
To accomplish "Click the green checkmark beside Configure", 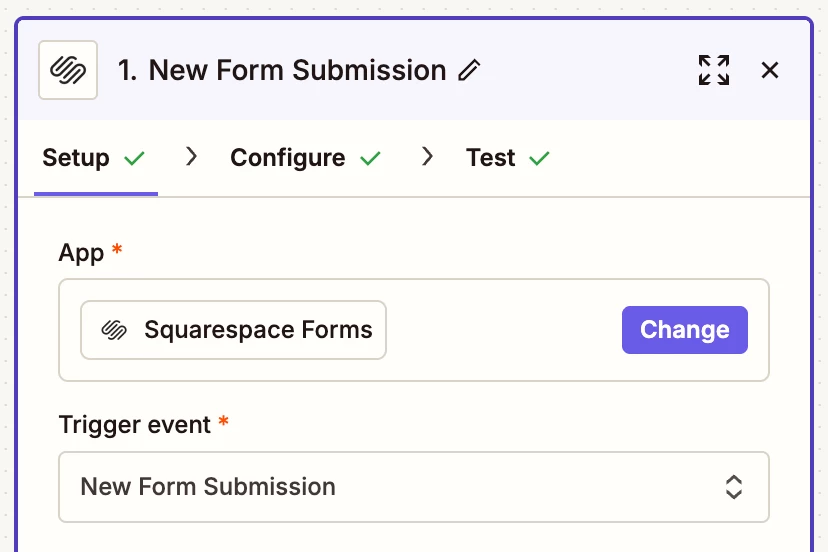I will coord(370,158).
